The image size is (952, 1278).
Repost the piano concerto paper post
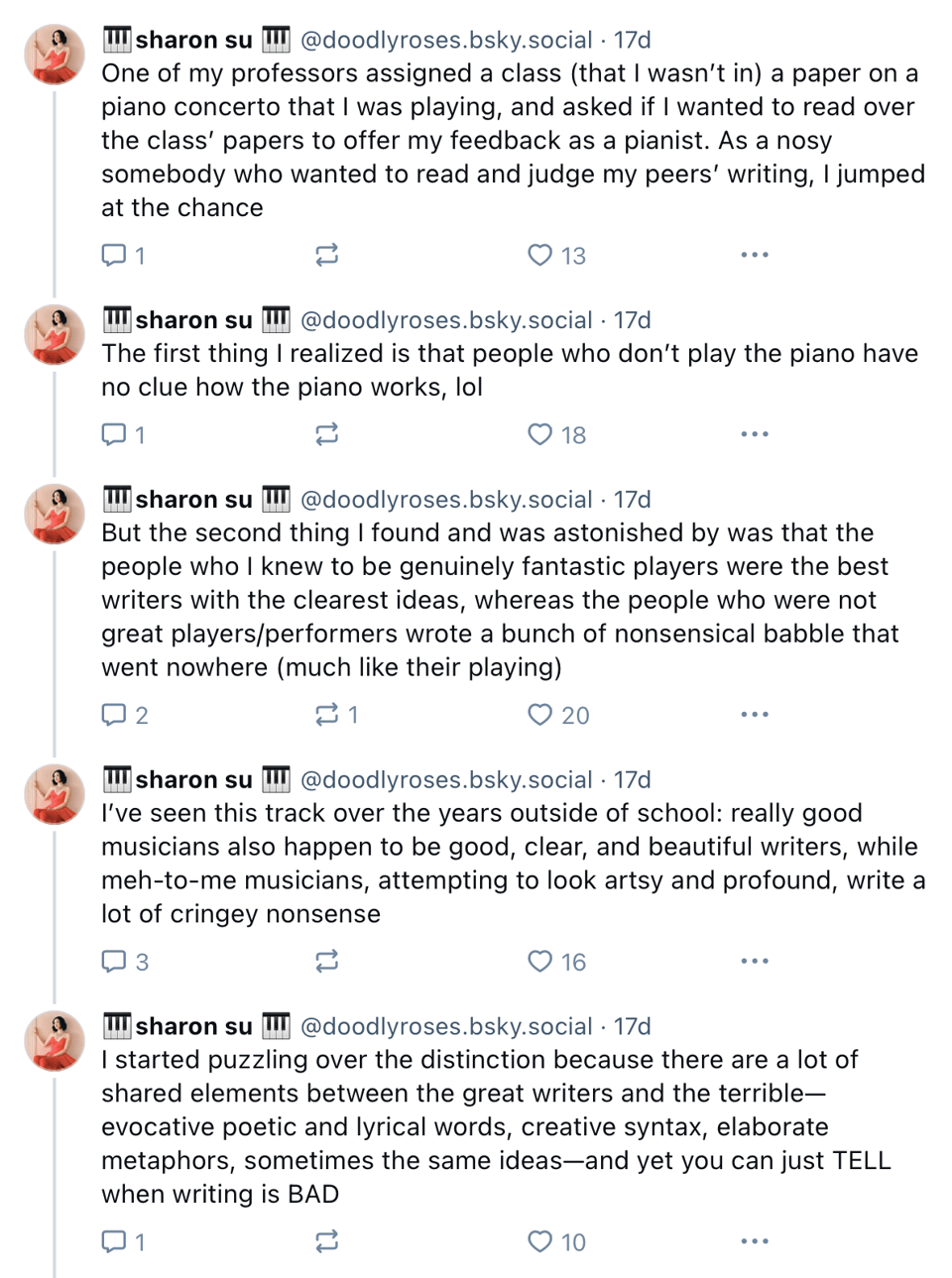point(327,256)
